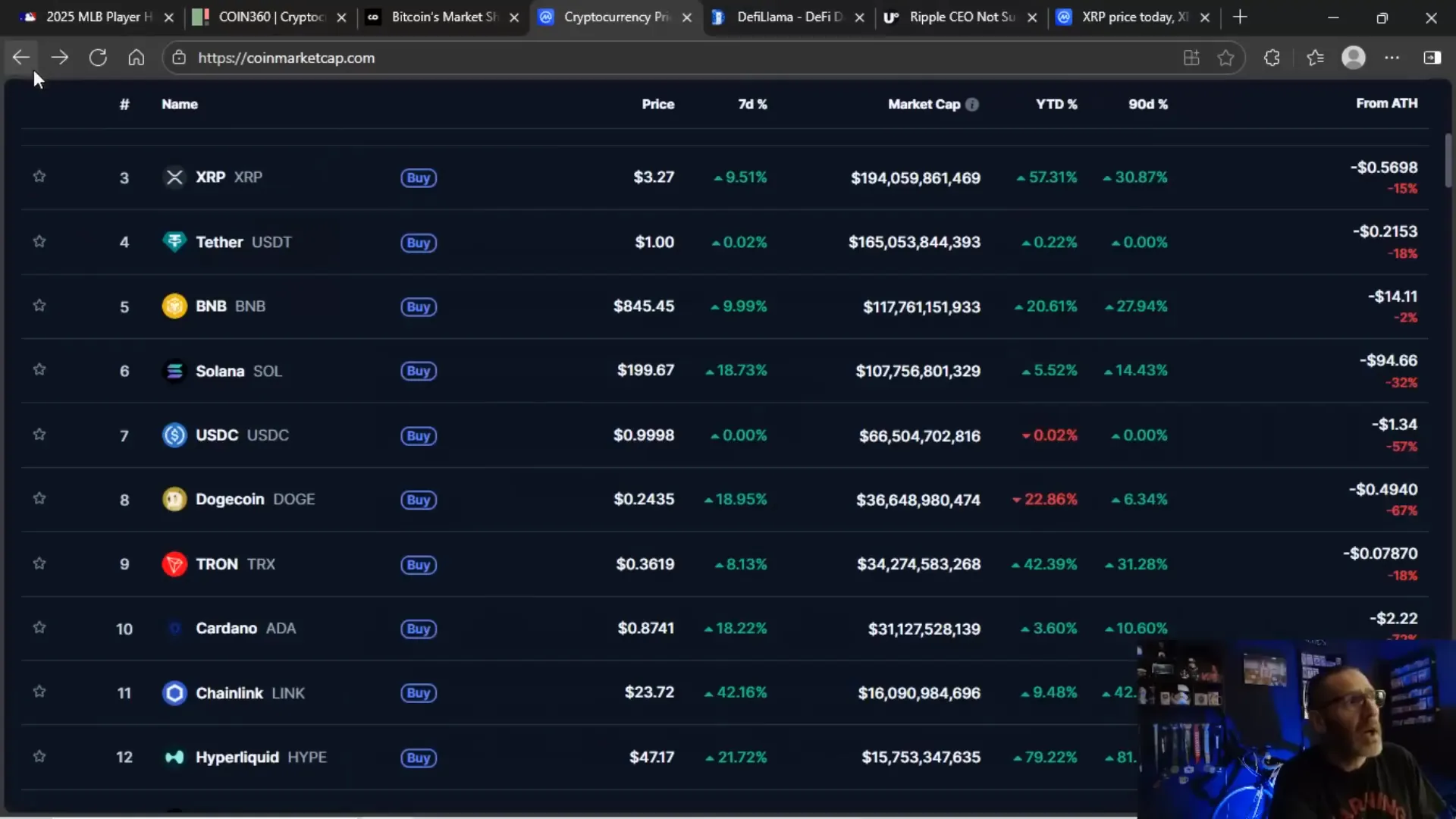This screenshot has height=819, width=1456.
Task: Sort by YTD % column header
Action: (x=1056, y=105)
